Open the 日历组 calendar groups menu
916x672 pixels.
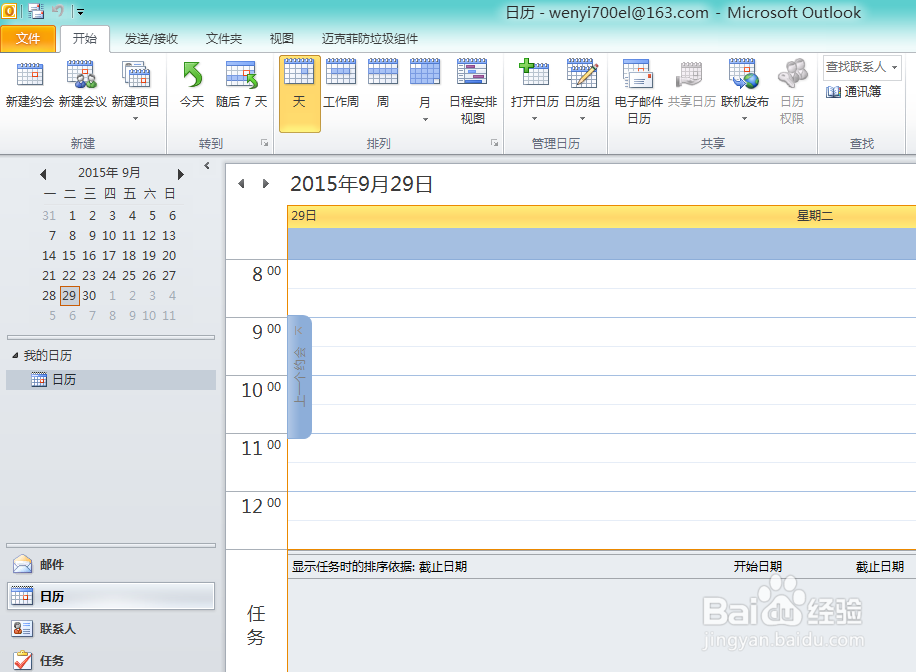[582, 91]
